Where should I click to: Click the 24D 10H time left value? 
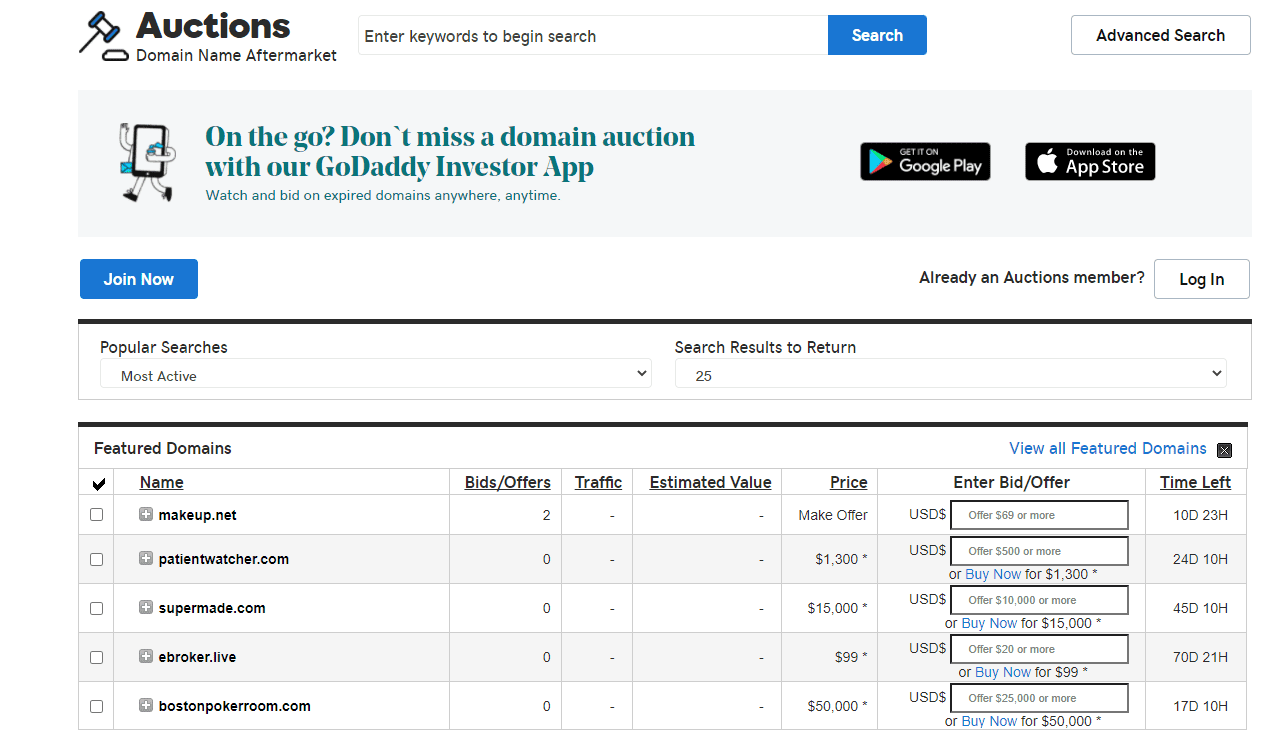point(1200,559)
